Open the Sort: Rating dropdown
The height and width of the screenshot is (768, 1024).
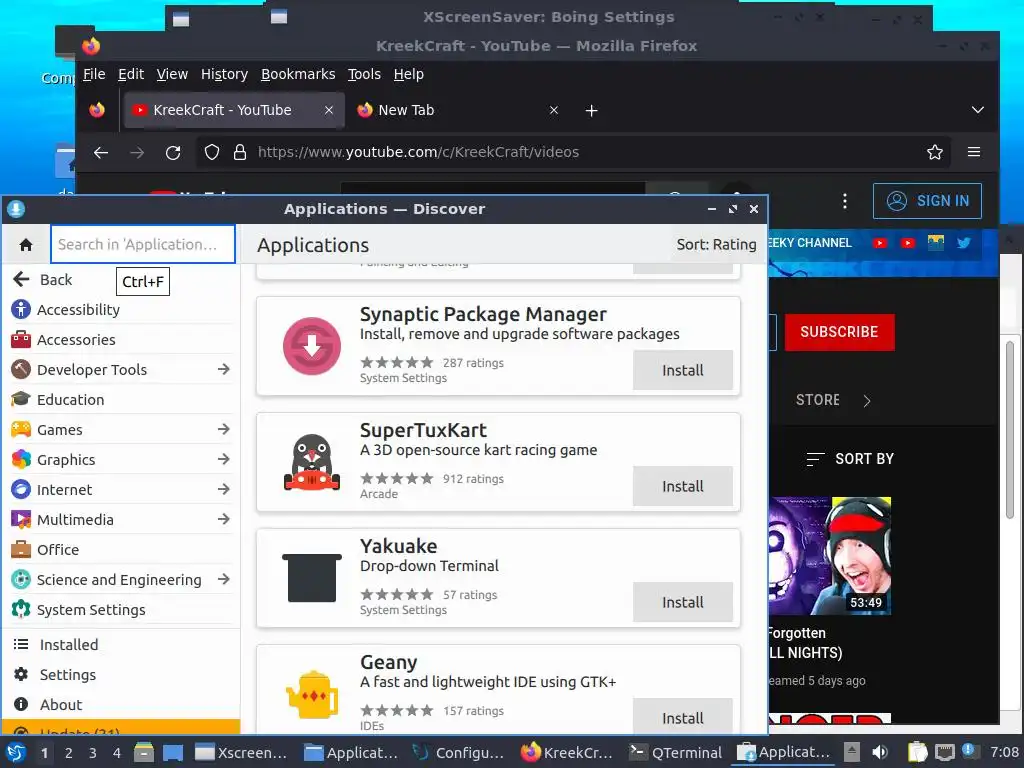click(716, 245)
